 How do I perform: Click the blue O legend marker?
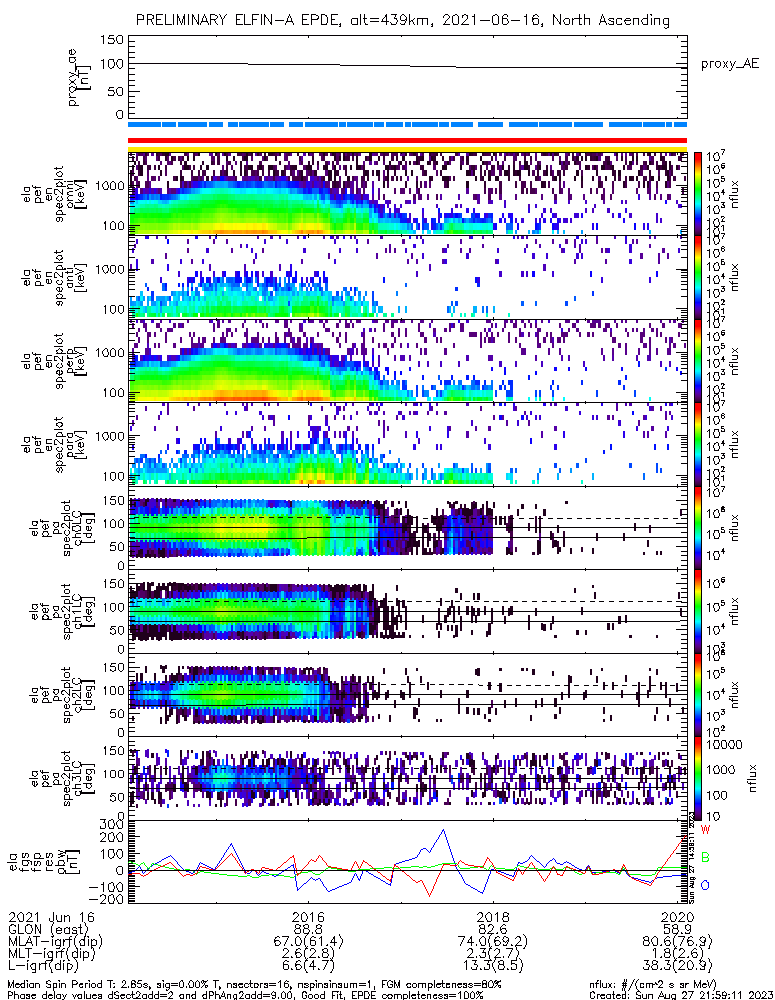[705, 885]
